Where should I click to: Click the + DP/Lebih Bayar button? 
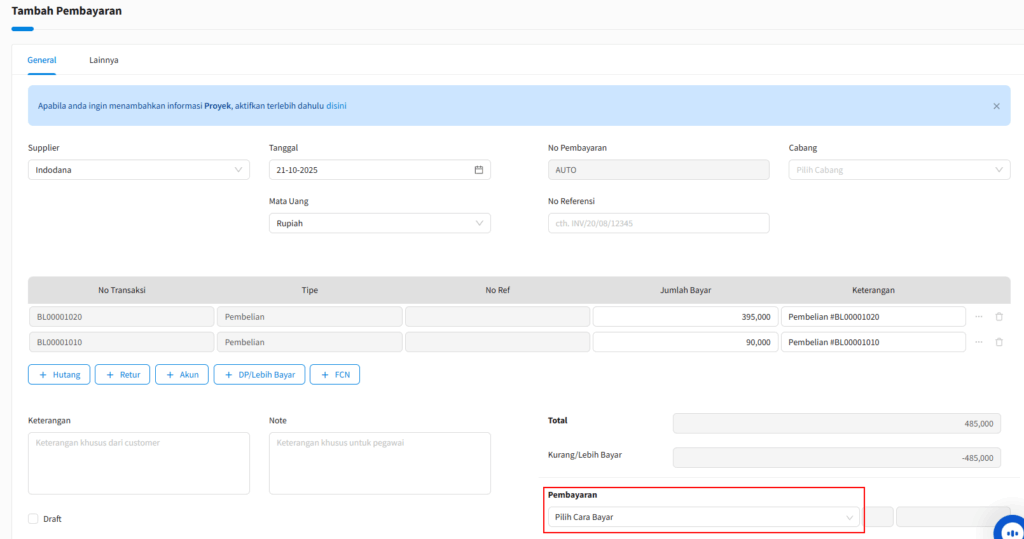[259, 375]
